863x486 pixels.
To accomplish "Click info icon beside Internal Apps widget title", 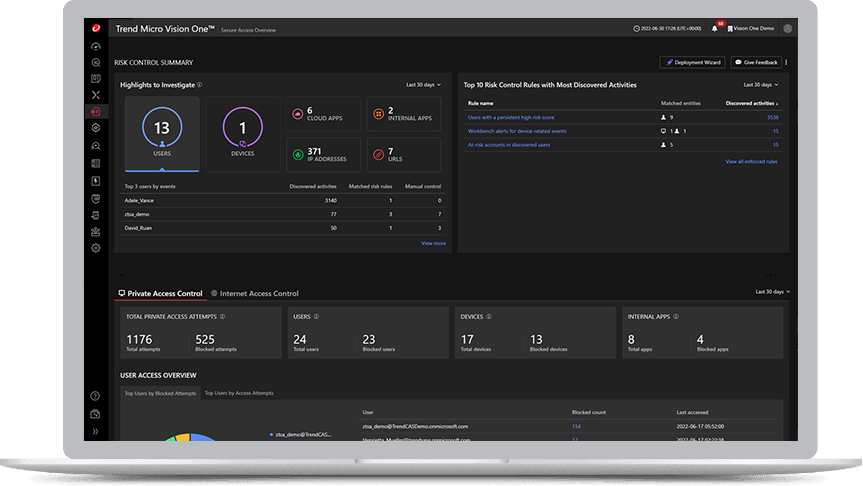I will pyautogui.click(x=676, y=316).
